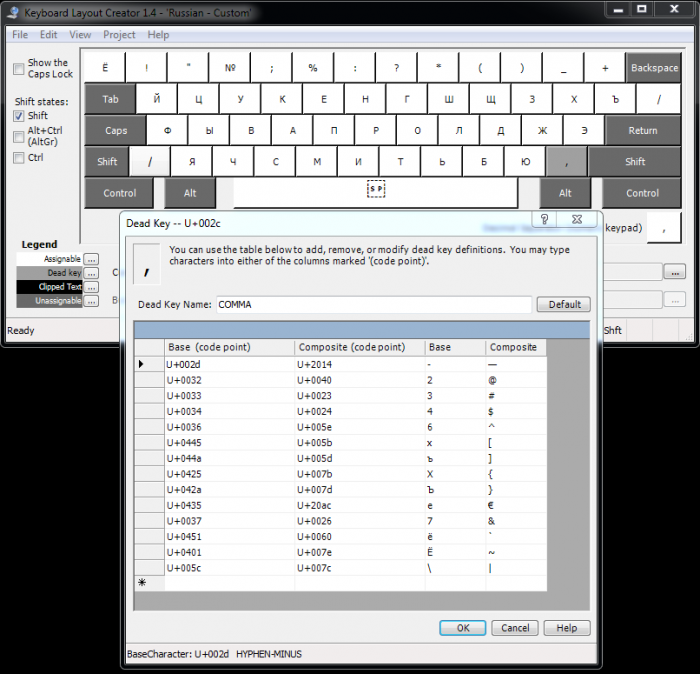The width and height of the screenshot is (700, 674).
Task: Click the Dead Key Name input field
Action: pyautogui.click(x=374, y=304)
